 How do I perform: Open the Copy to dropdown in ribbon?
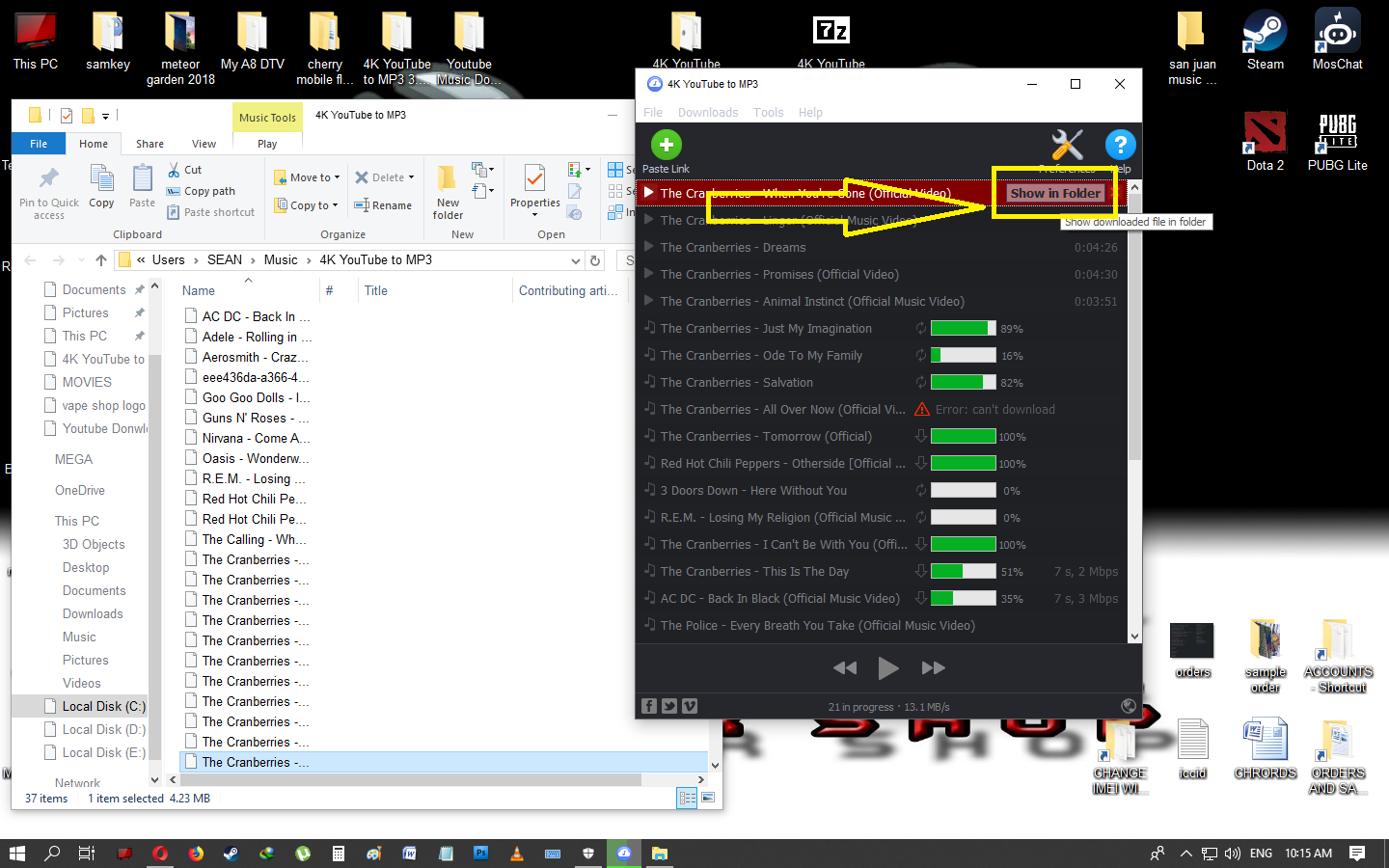click(307, 205)
